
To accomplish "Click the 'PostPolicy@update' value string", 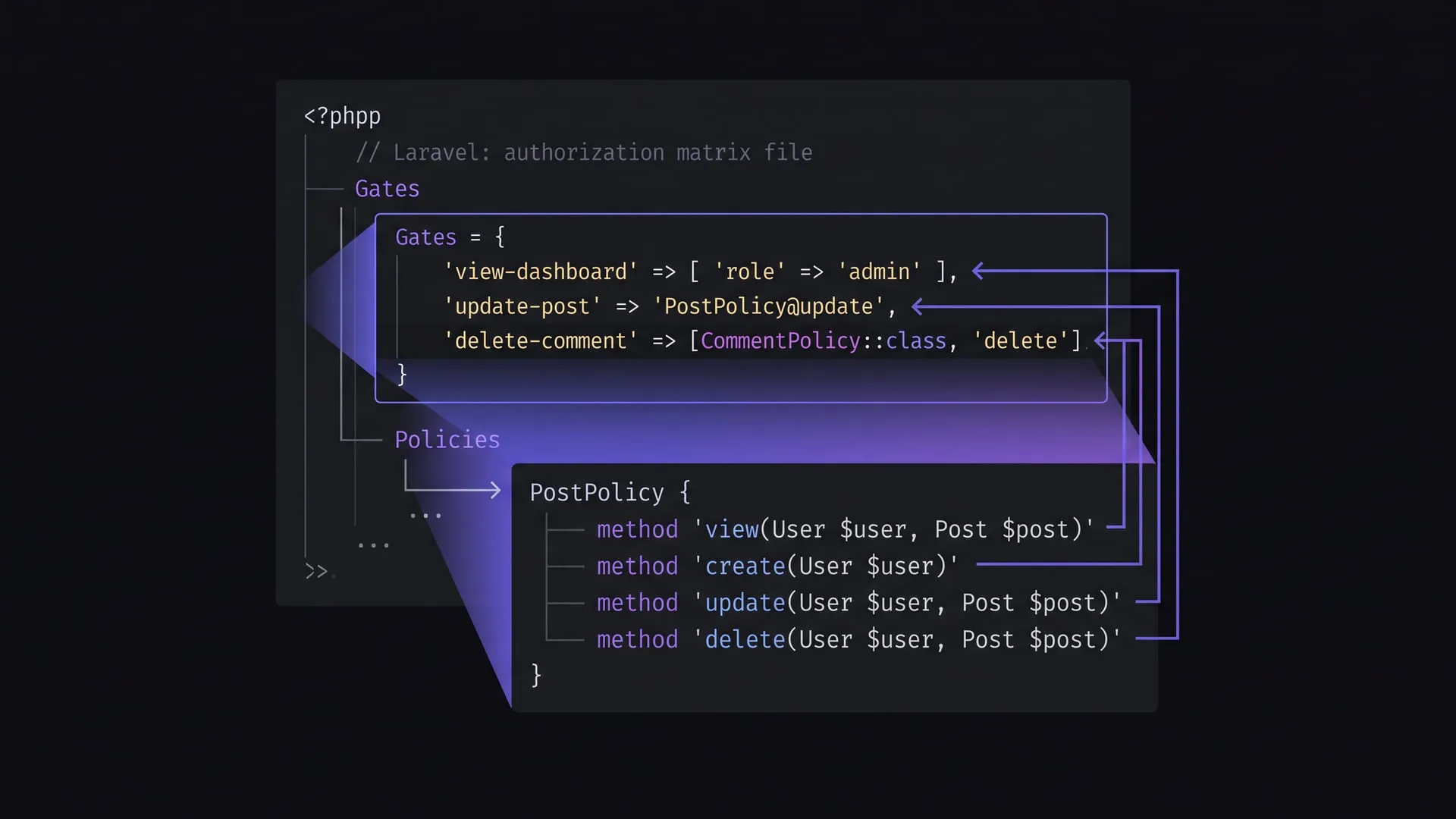I will [x=769, y=306].
